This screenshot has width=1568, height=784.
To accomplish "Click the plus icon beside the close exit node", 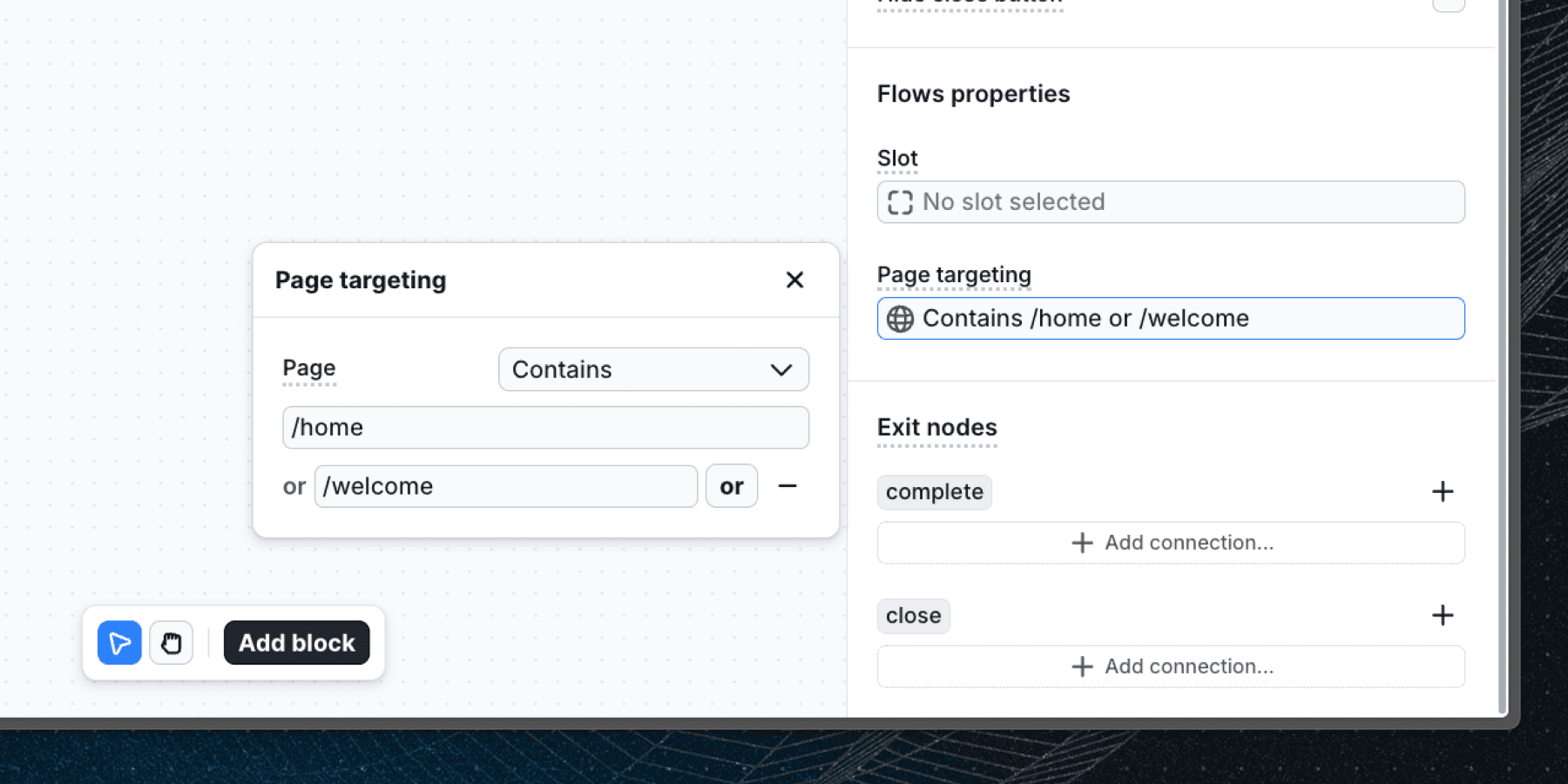I will [x=1443, y=616].
